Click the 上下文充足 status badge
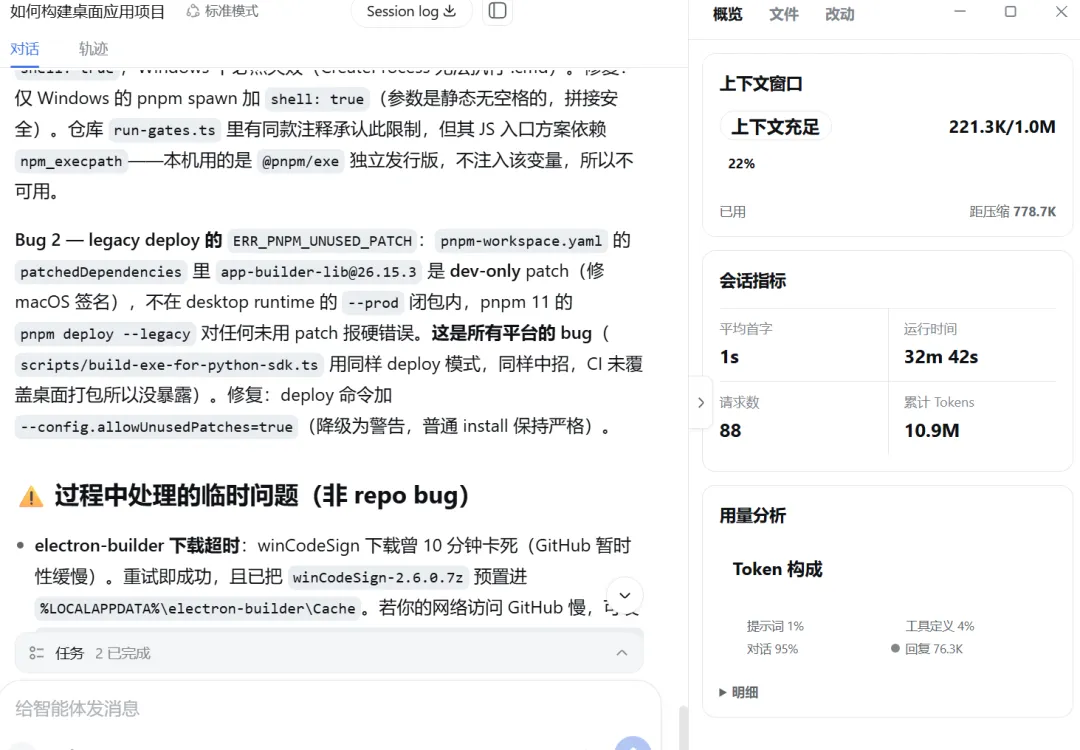This screenshot has height=750, width=1080. [775, 127]
